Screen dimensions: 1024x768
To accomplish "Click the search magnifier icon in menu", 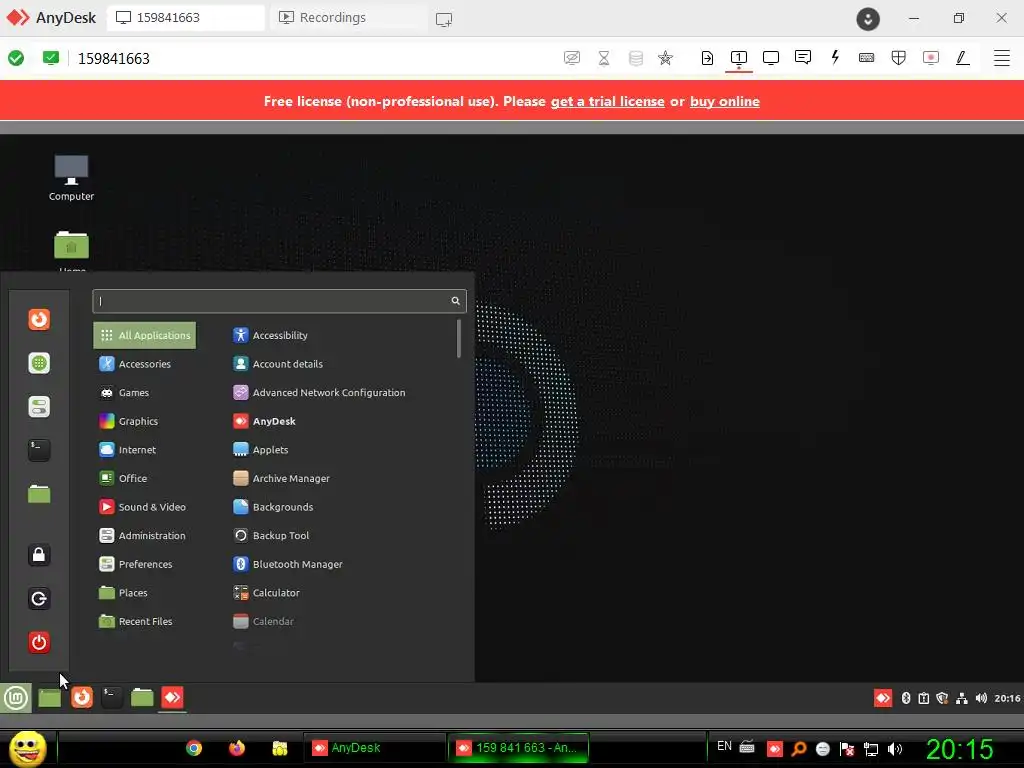I will pos(455,301).
